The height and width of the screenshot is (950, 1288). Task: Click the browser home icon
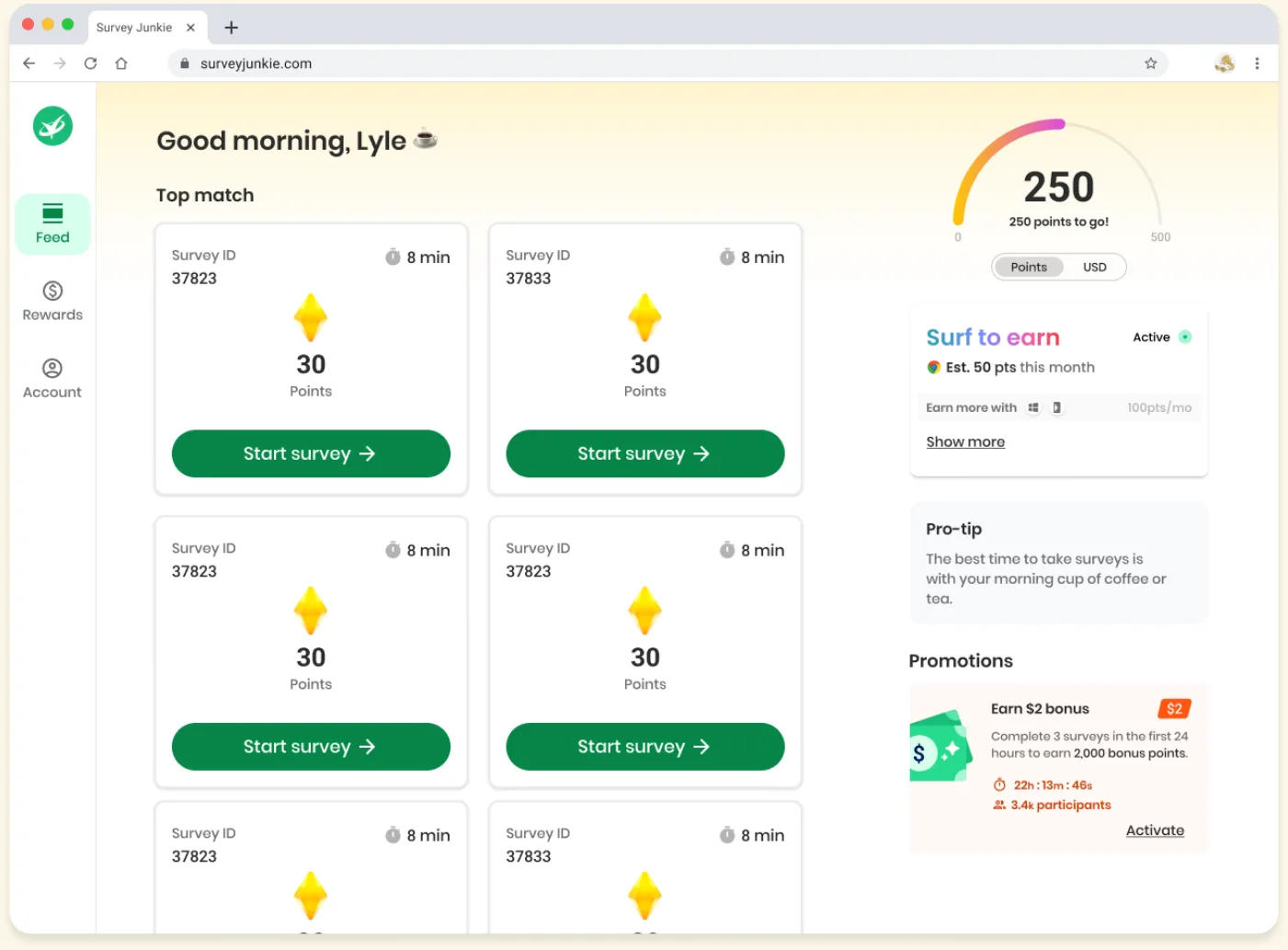coord(121,63)
